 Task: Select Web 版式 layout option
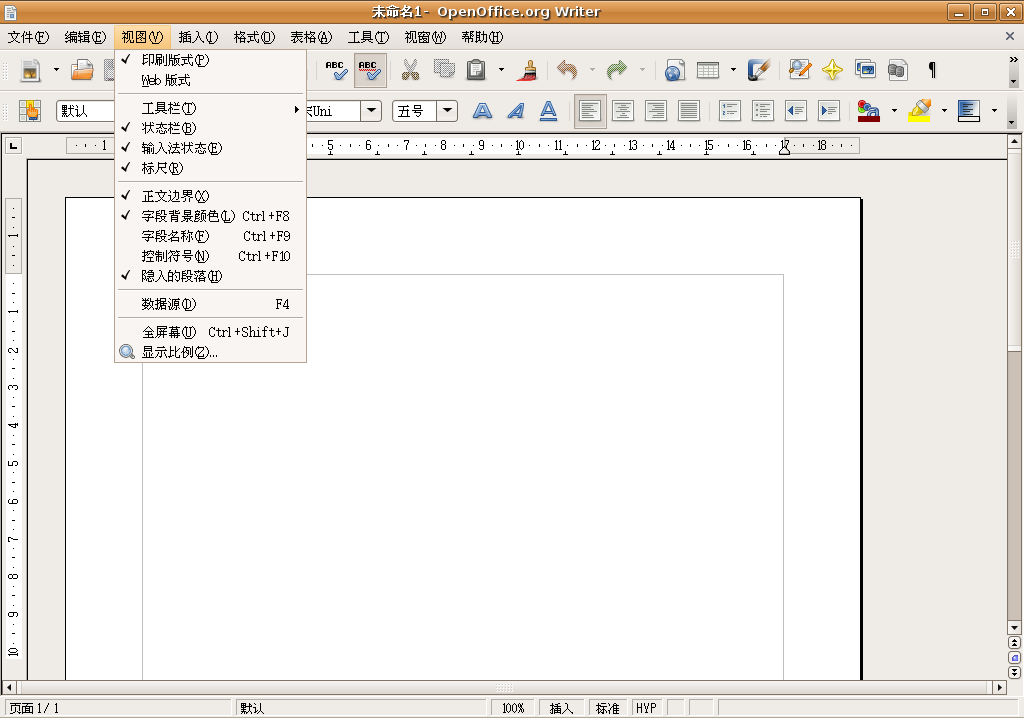tap(210, 80)
